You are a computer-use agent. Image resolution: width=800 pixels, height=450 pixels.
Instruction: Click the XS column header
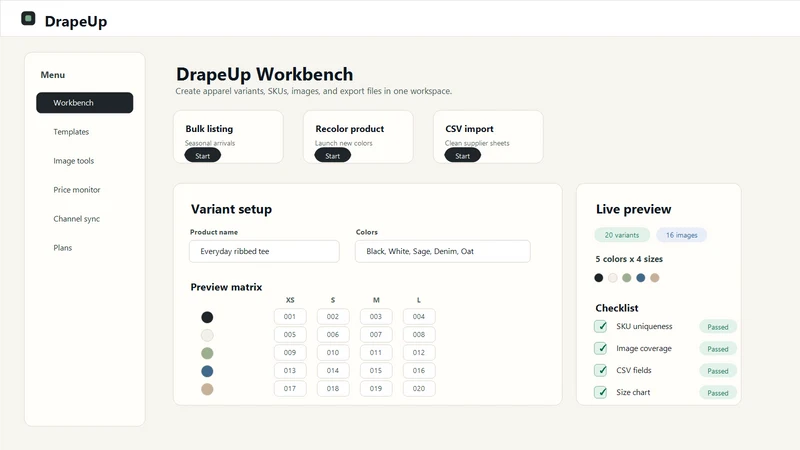290,300
